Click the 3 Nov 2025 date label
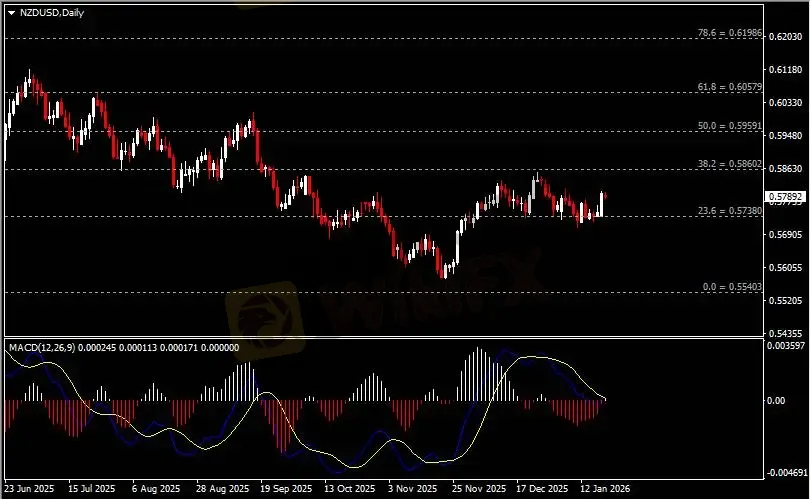 [413, 489]
